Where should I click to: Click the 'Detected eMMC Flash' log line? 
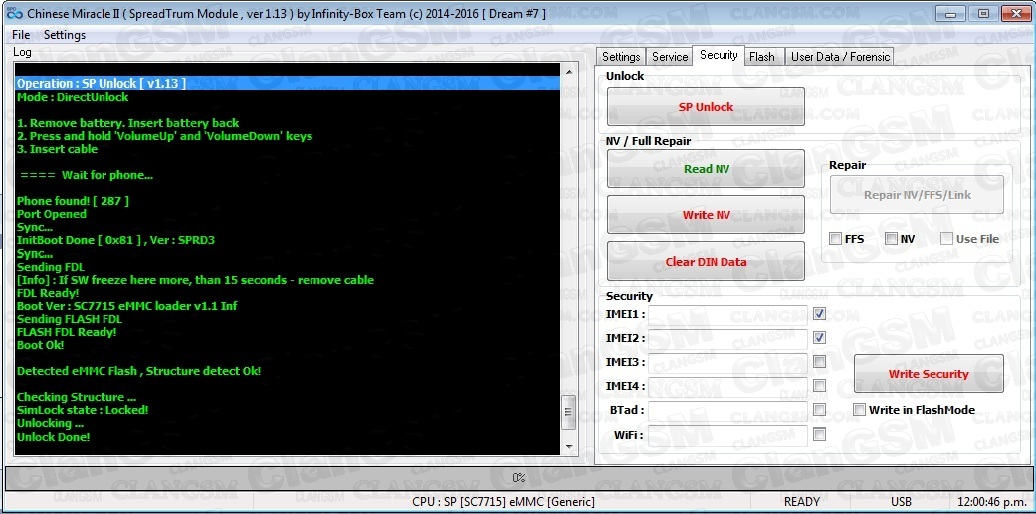click(x=139, y=371)
